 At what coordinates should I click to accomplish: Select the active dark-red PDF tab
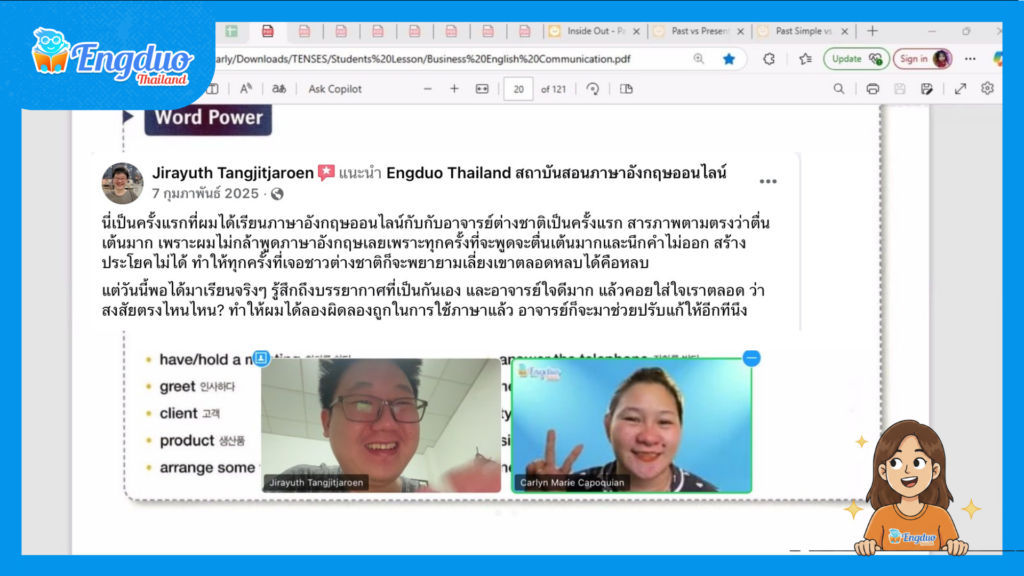click(x=268, y=31)
